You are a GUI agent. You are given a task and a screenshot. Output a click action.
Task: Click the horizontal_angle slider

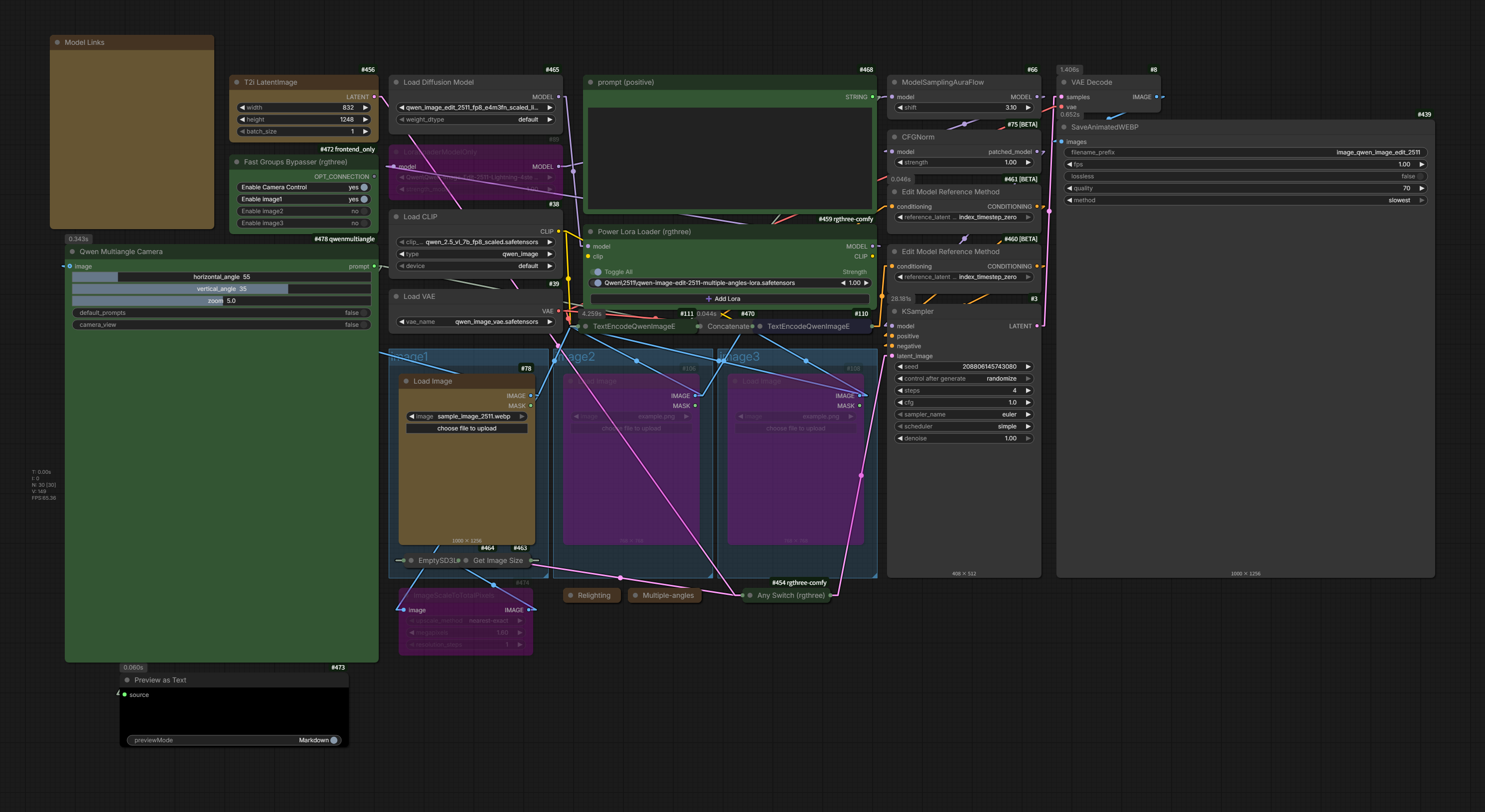(x=221, y=276)
